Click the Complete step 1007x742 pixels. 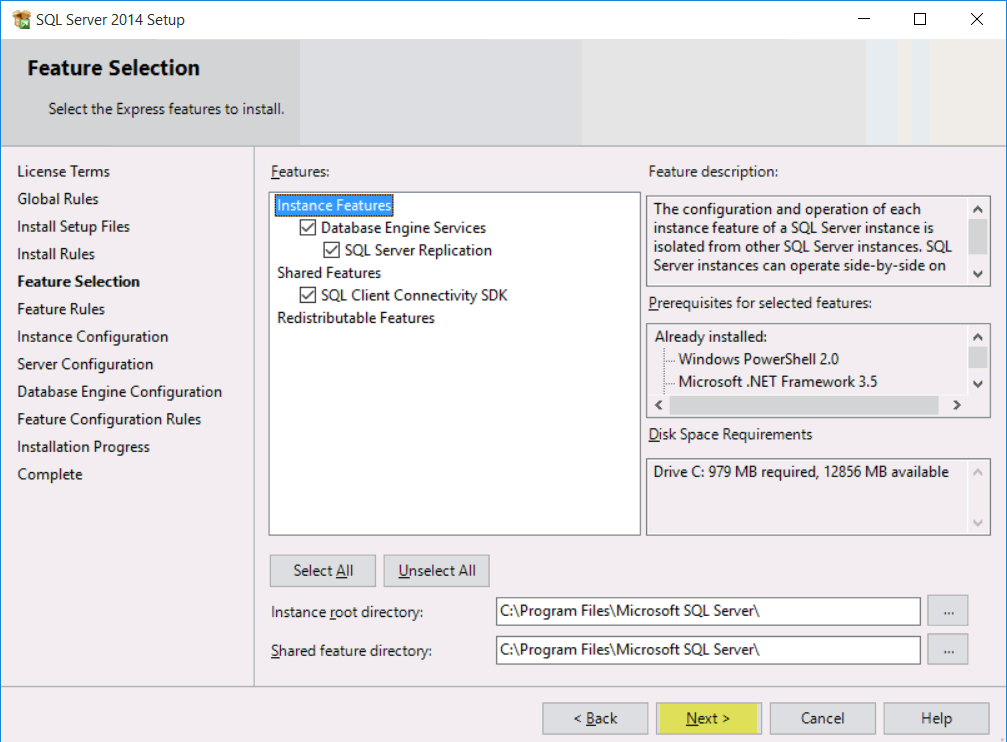click(50, 475)
